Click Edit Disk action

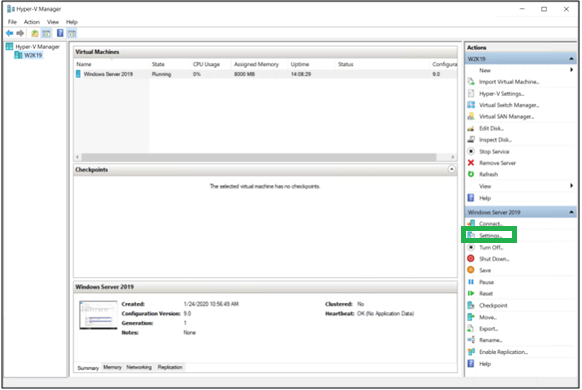pos(491,128)
